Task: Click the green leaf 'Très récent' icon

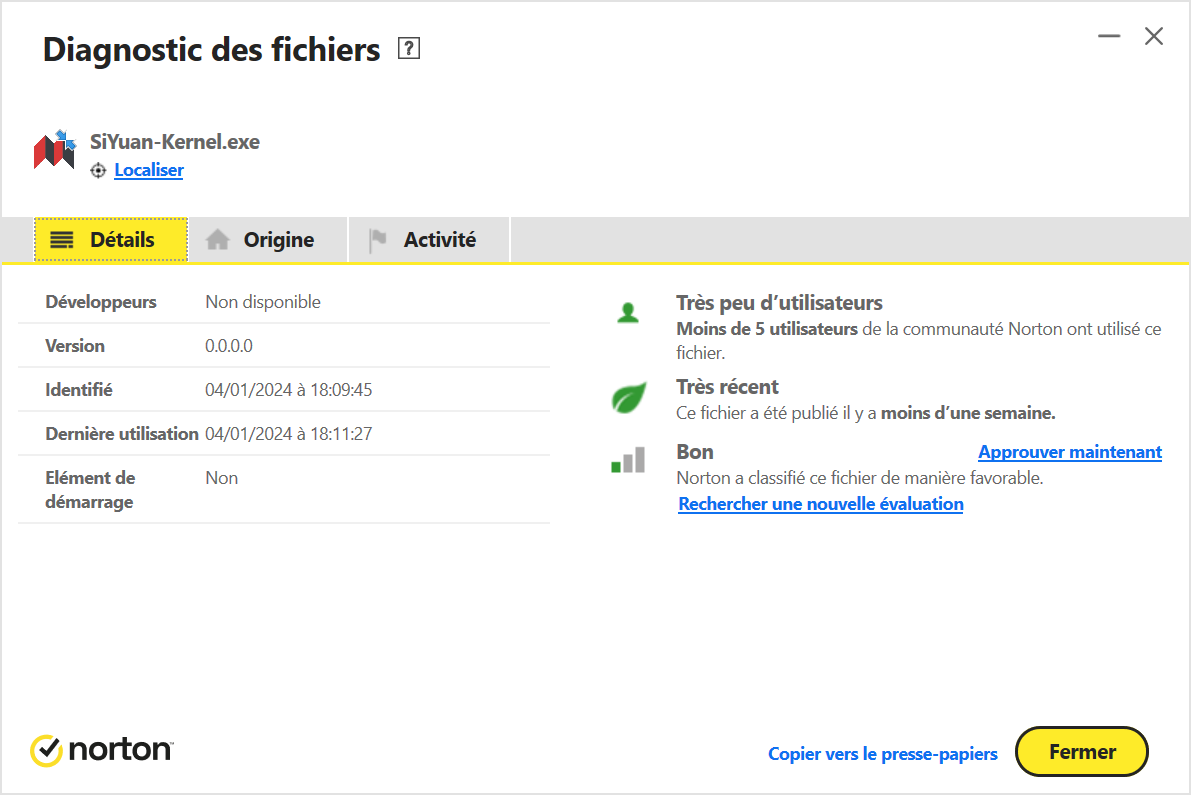Action: coord(628,398)
